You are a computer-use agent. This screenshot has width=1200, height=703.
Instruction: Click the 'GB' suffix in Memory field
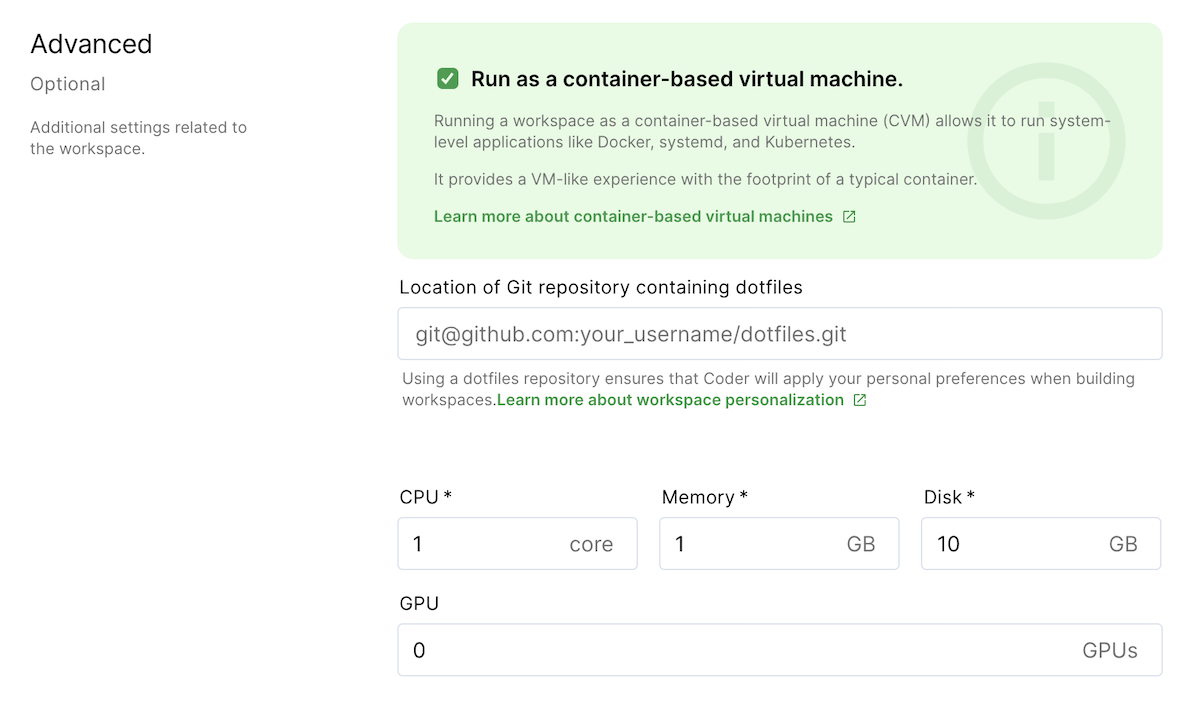tap(861, 544)
